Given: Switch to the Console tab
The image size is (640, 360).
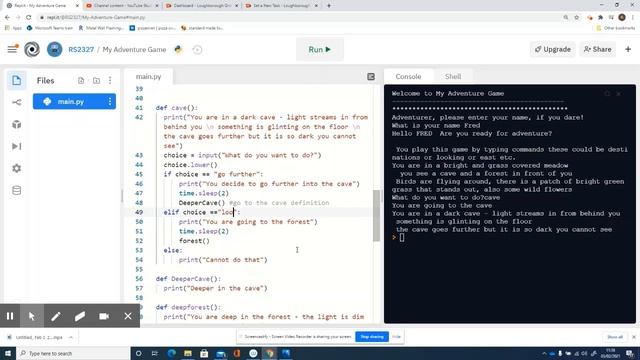Looking at the screenshot, I should coord(408,76).
